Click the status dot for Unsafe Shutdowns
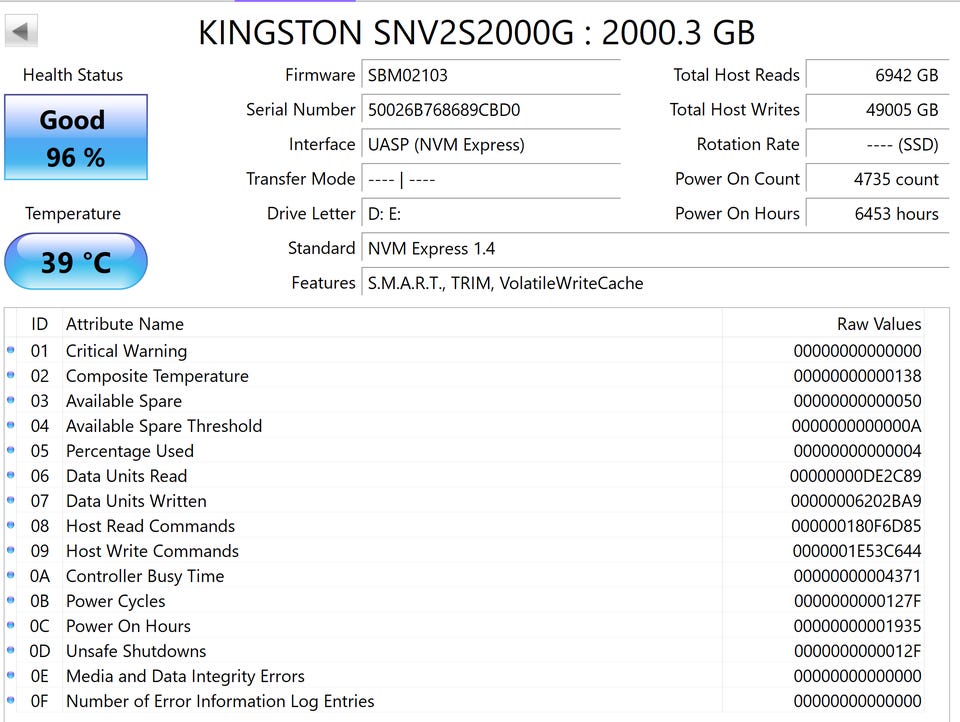The height and width of the screenshot is (722, 960). pyautogui.click(x=10, y=650)
